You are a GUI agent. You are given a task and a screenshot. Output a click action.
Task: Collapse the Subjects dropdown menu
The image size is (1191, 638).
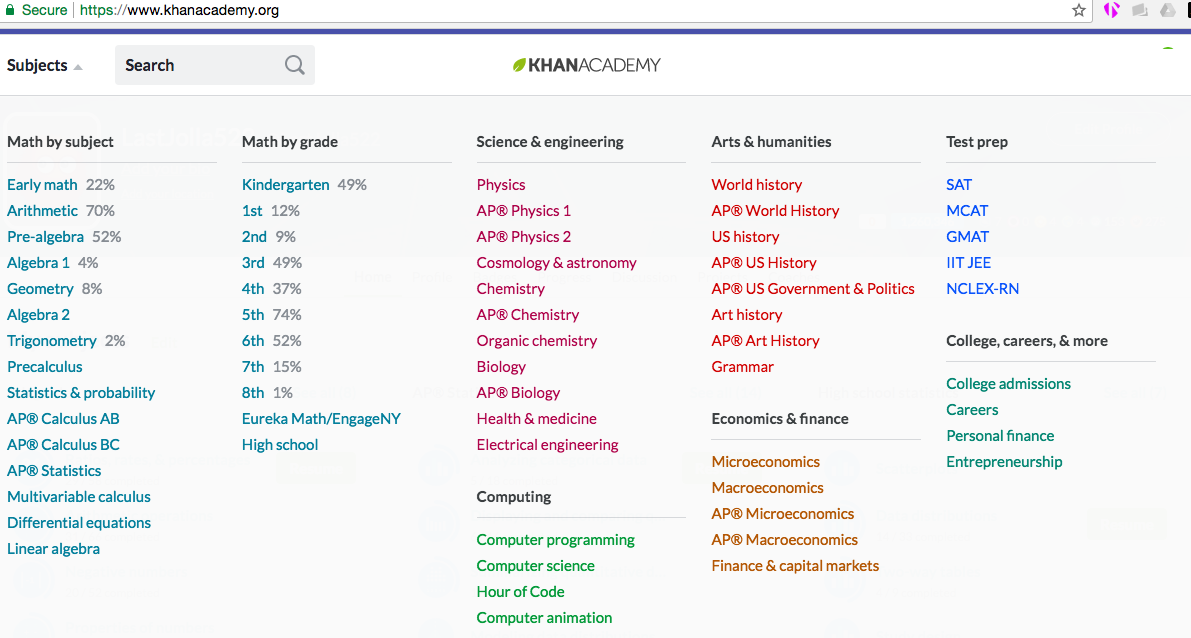[44, 65]
